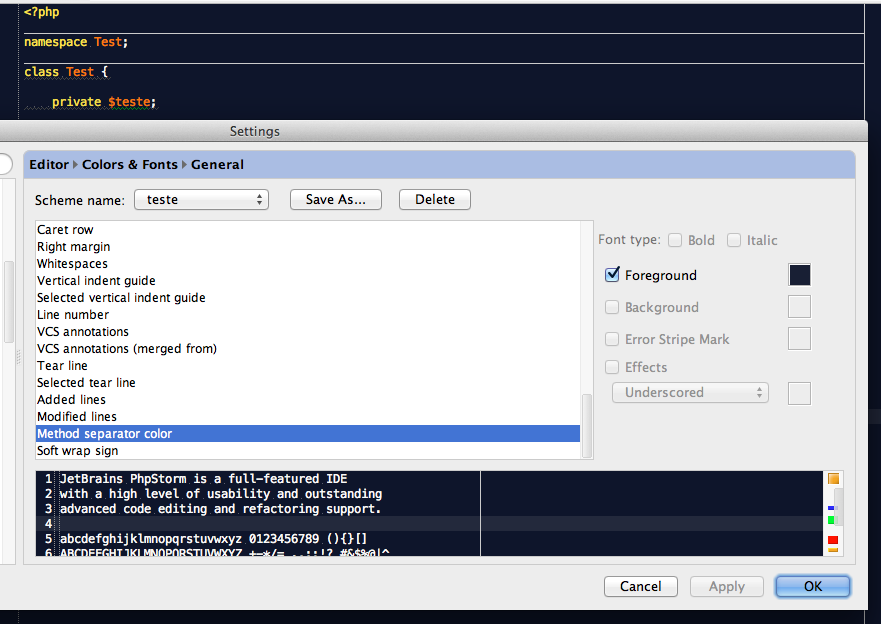This screenshot has height=624, width=881.
Task: Select the Caret row list item
Action: pos(65,230)
